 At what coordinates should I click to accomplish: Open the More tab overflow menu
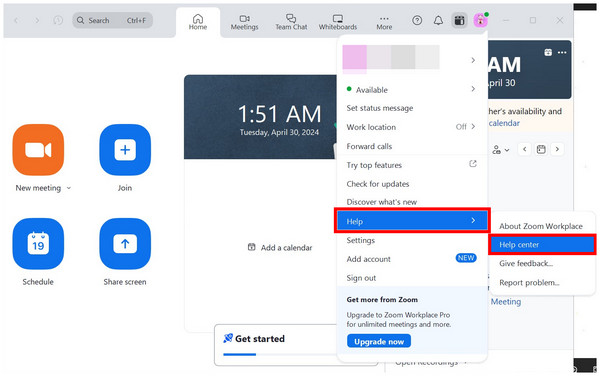(384, 22)
